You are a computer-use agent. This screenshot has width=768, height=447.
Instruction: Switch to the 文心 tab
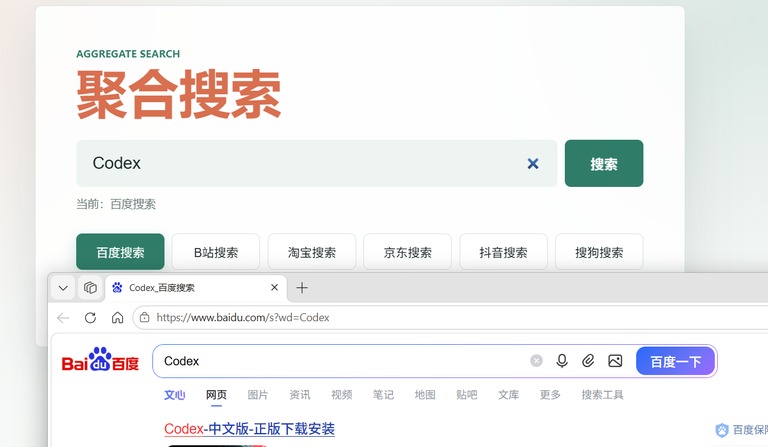tap(174, 395)
